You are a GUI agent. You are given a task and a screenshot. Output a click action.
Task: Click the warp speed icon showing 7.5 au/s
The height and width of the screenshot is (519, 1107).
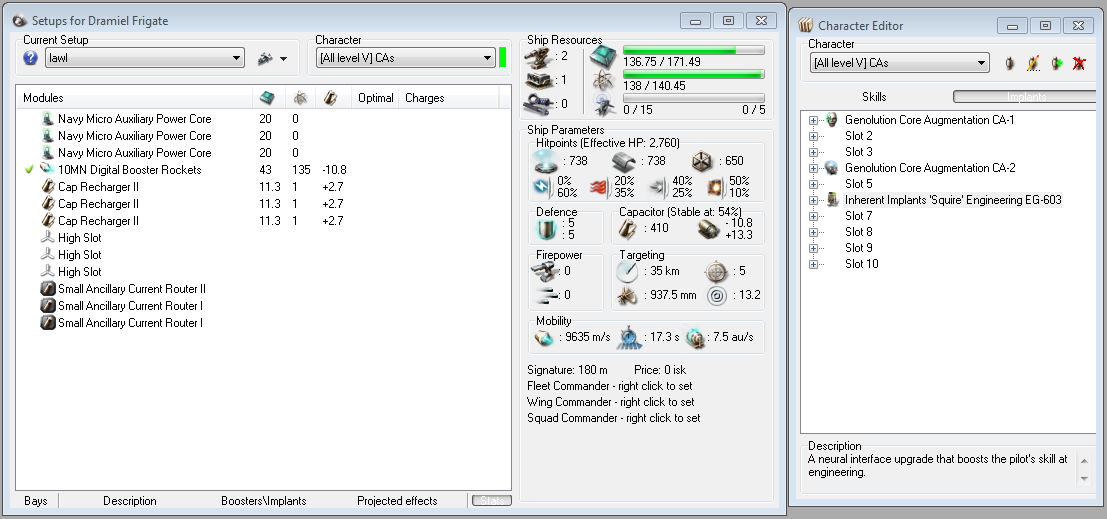pyautogui.click(x=695, y=338)
